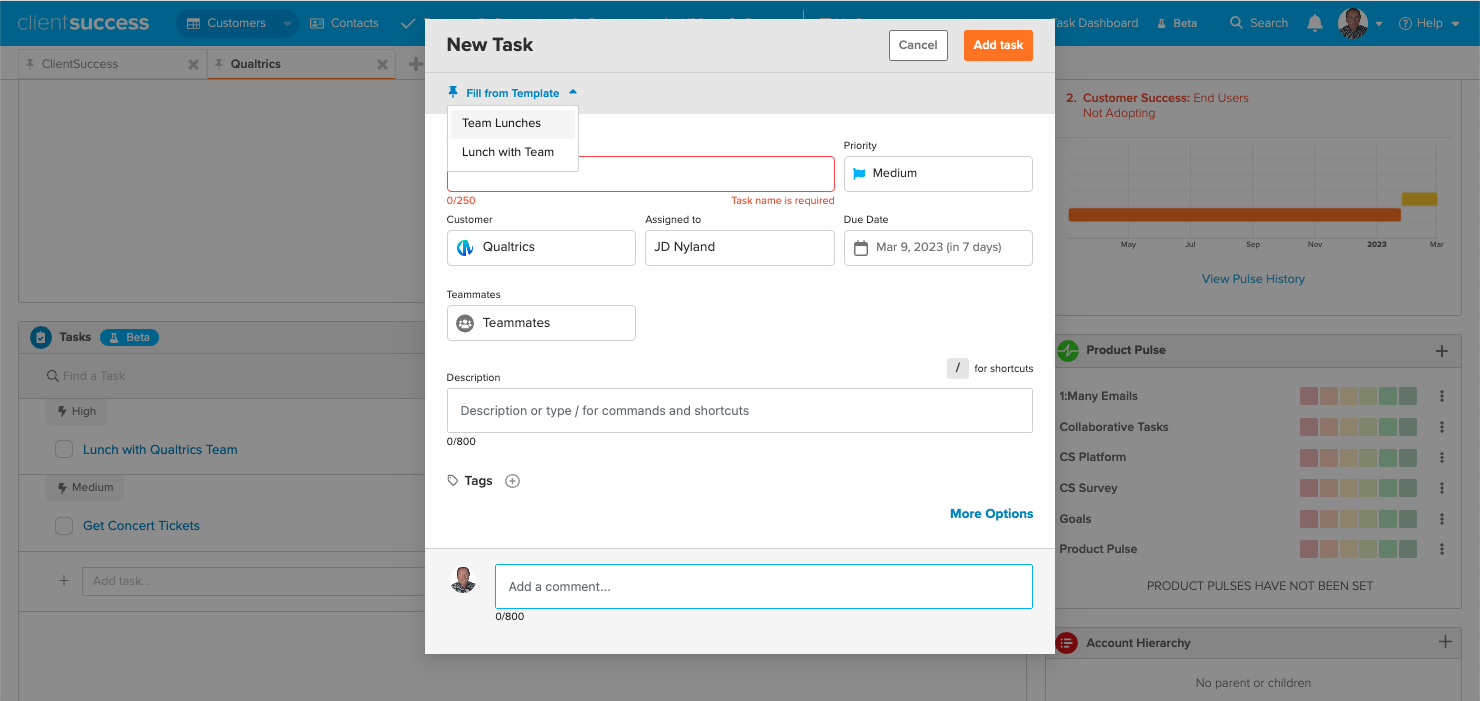Open the Lunch with Qualtrics Team task
Viewport: 1480px width, 701px height.
[160, 450]
